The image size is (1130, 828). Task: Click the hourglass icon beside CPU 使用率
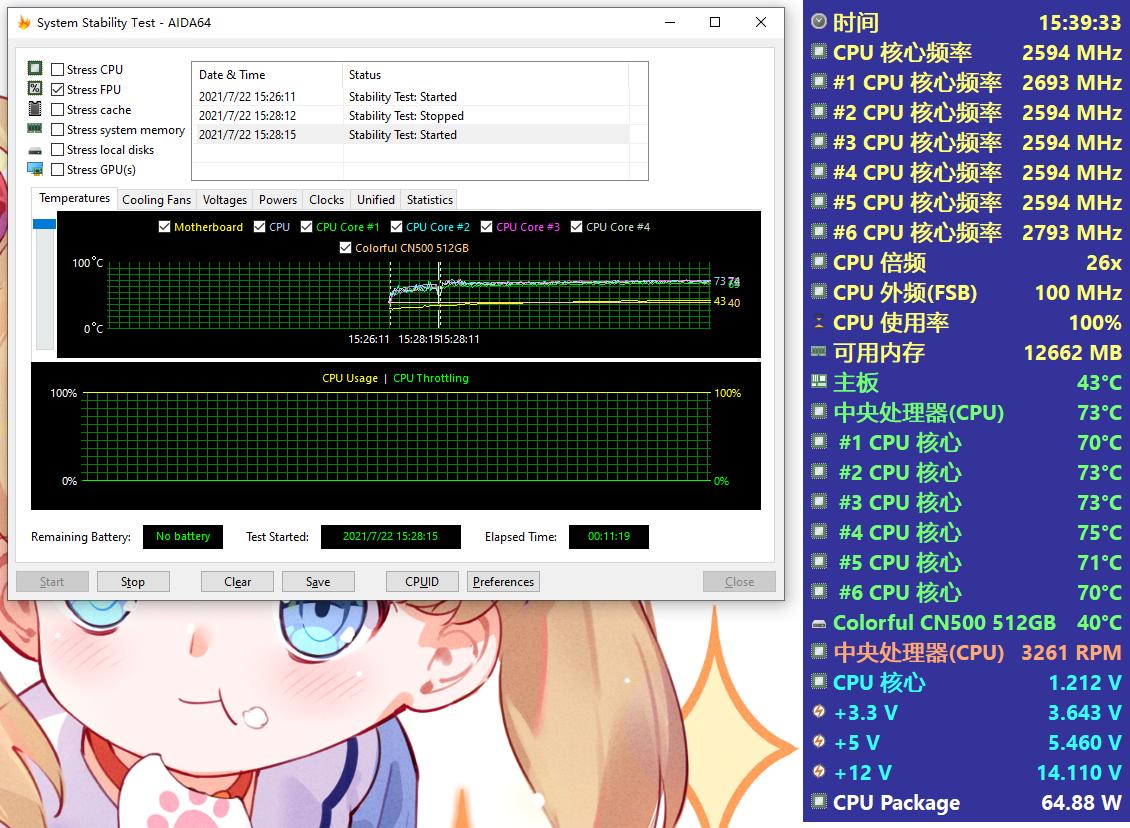pyautogui.click(x=819, y=322)
